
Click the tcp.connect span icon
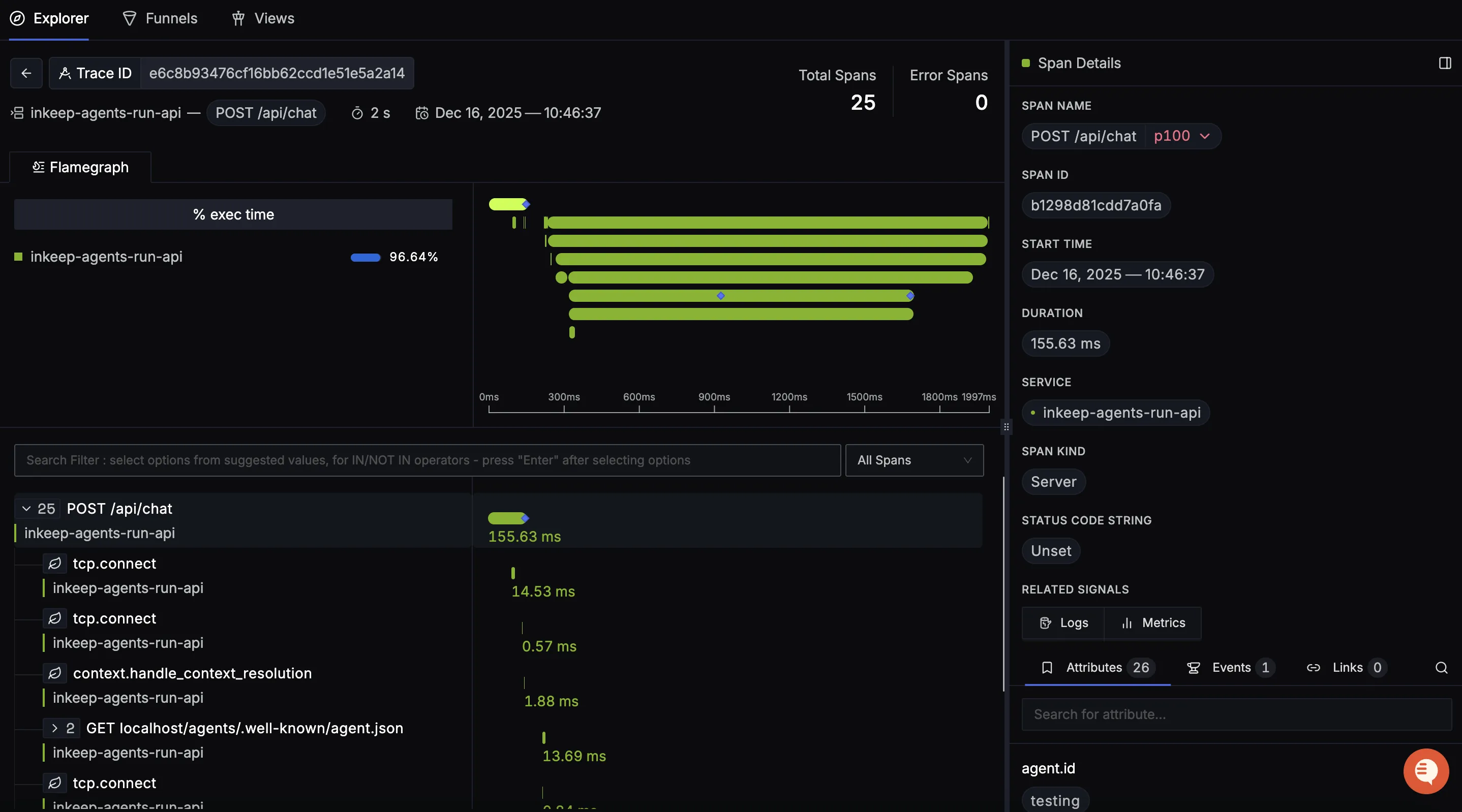[54, 564]
